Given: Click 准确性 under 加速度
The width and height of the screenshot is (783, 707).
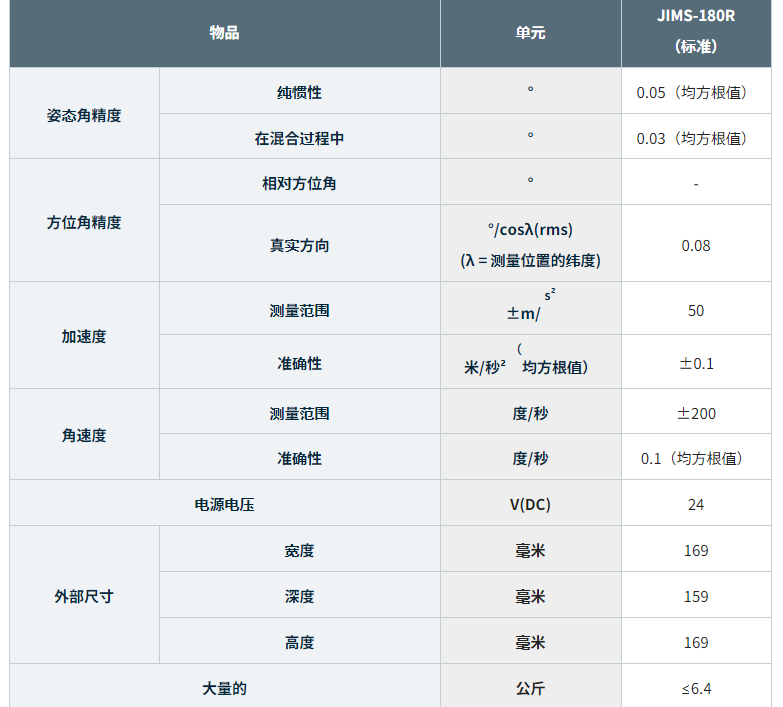Looking at the screenshot, I should [x=300, y=361].
